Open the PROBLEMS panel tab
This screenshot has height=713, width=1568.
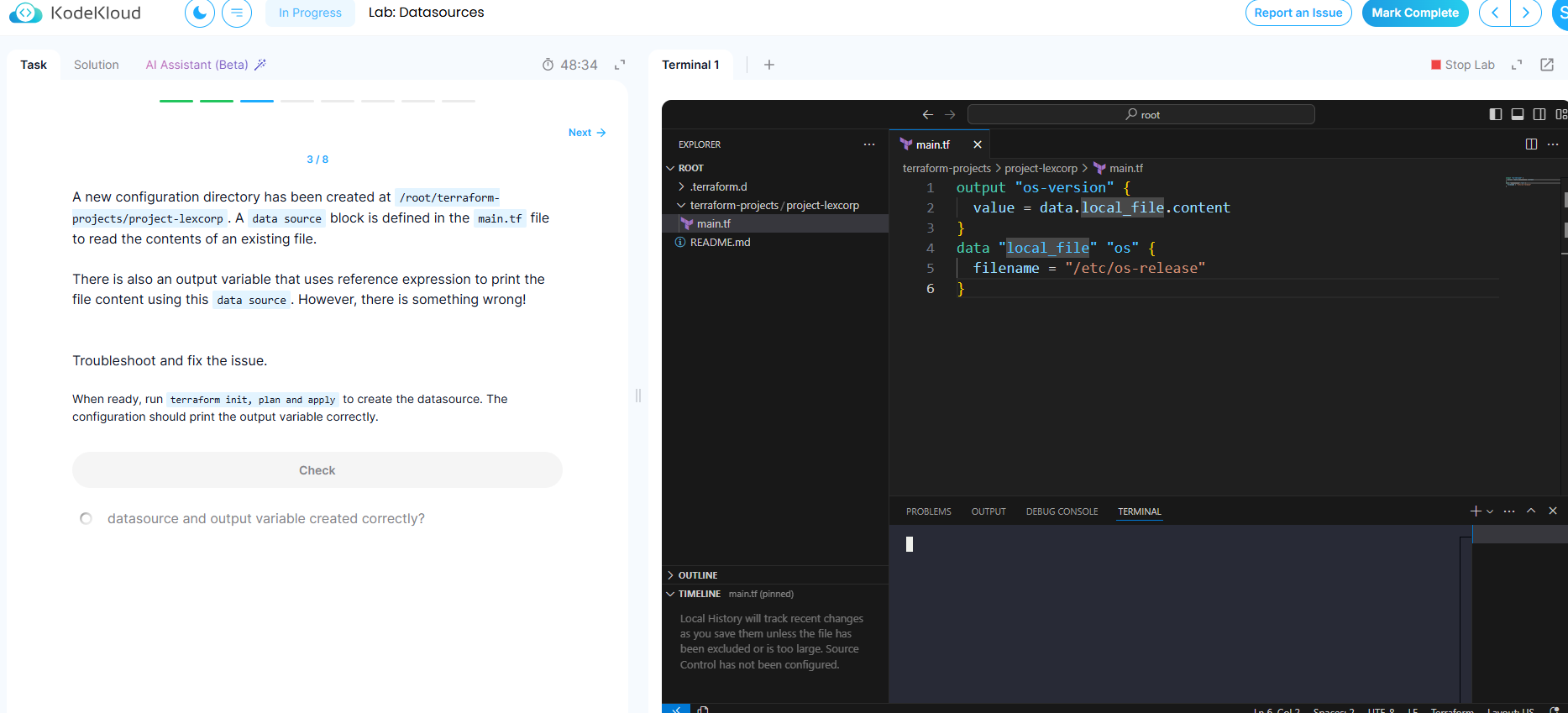pyautogui.click(x=928, y=511)
